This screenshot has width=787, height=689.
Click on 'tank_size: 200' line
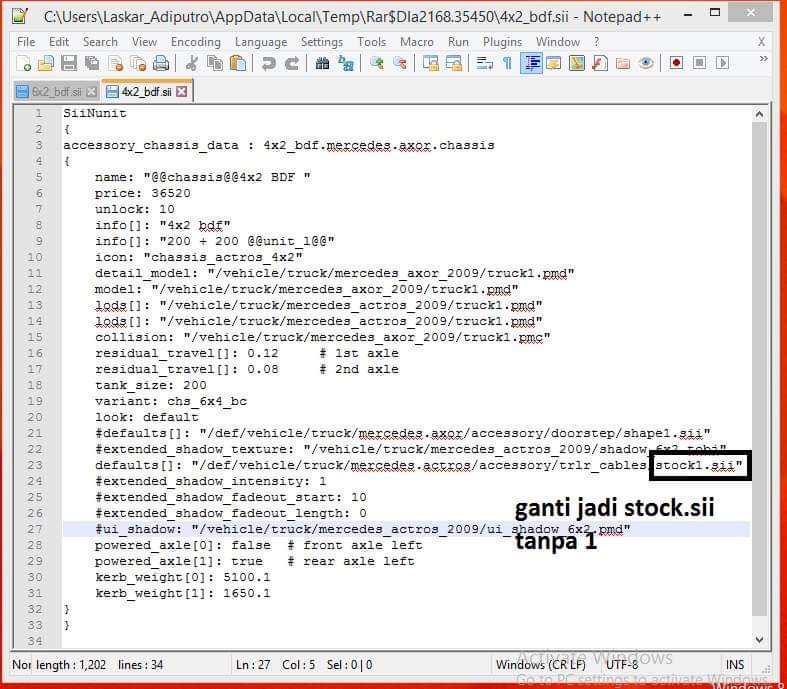(151, 385)
